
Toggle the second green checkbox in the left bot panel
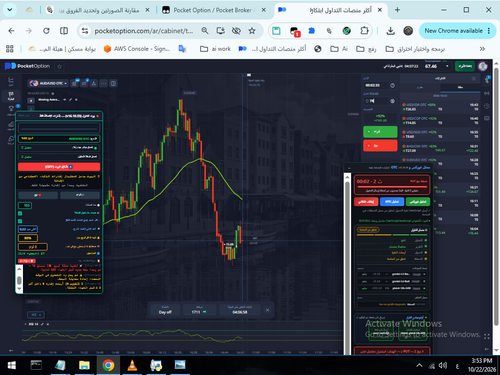coord(20,221)
